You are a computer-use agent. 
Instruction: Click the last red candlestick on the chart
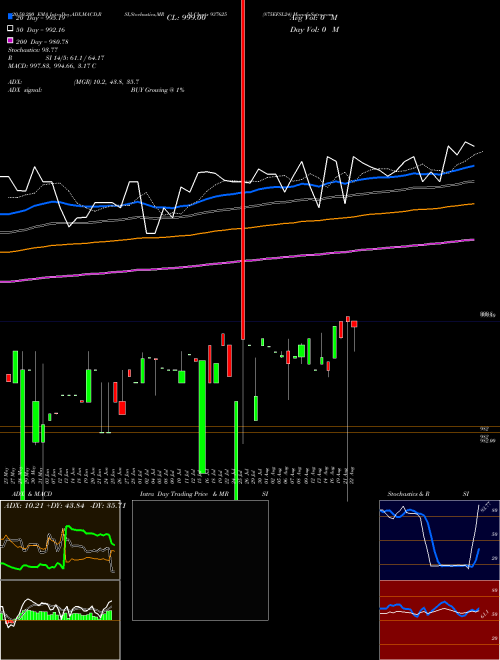point(354,324)
